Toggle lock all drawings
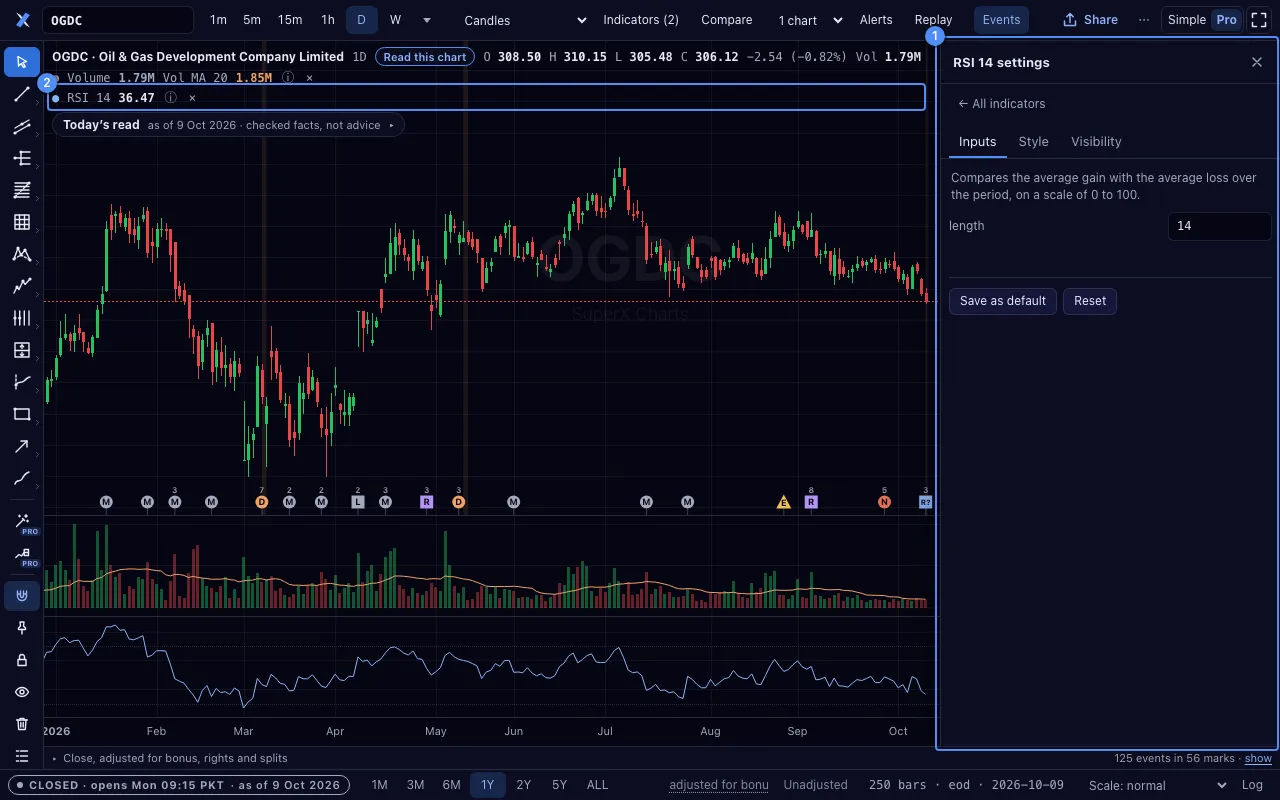Viewport: 1280px width, 800px height. 22,660
